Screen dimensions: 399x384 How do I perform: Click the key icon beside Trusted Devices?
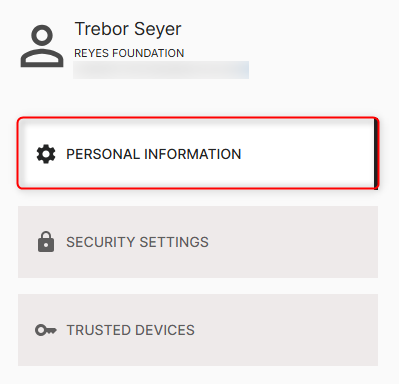coord(46,330)
